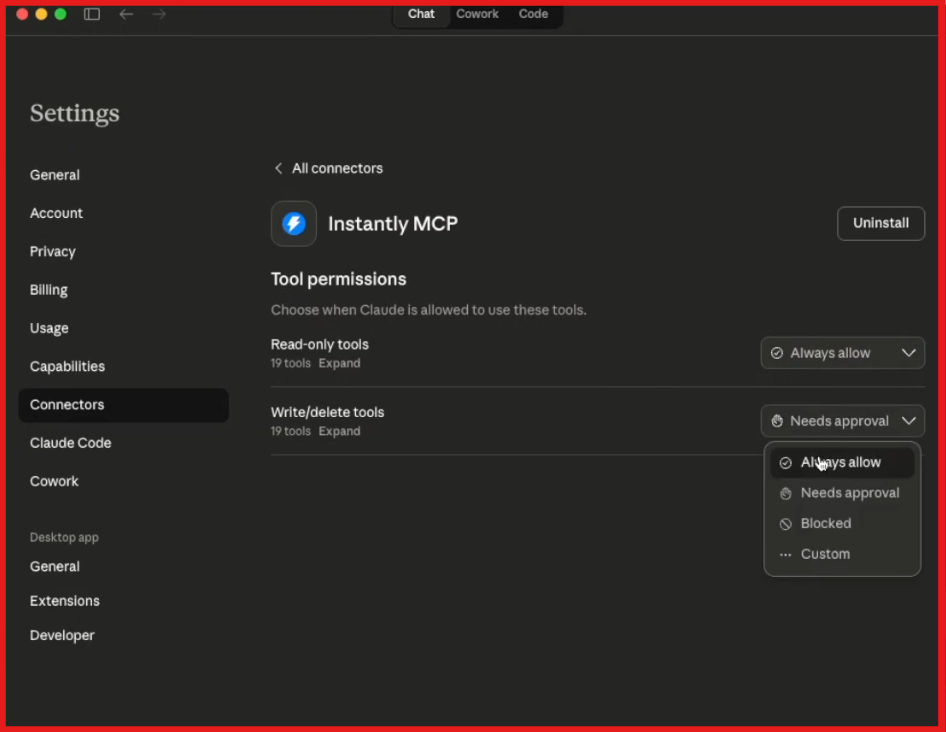Click the back chevron beside All connectors
946x732 pixels.
[x=278, y=168]
